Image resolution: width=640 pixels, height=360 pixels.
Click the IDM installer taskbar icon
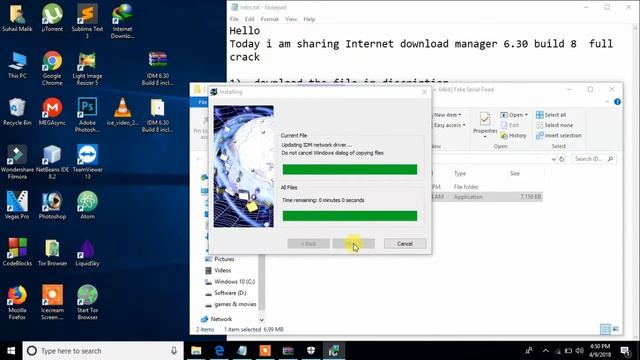334,351
